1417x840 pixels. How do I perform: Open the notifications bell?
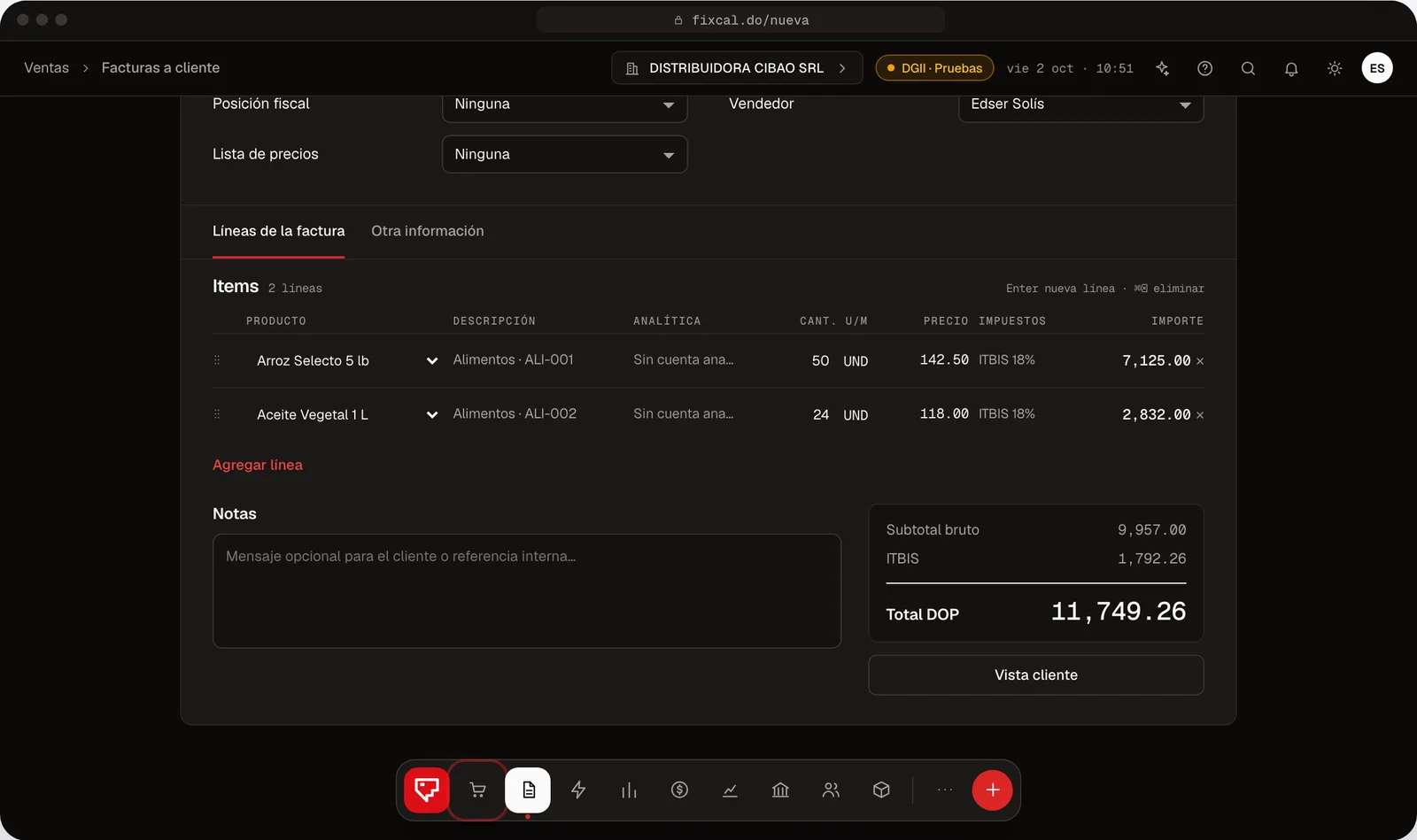click(1291, 68)
